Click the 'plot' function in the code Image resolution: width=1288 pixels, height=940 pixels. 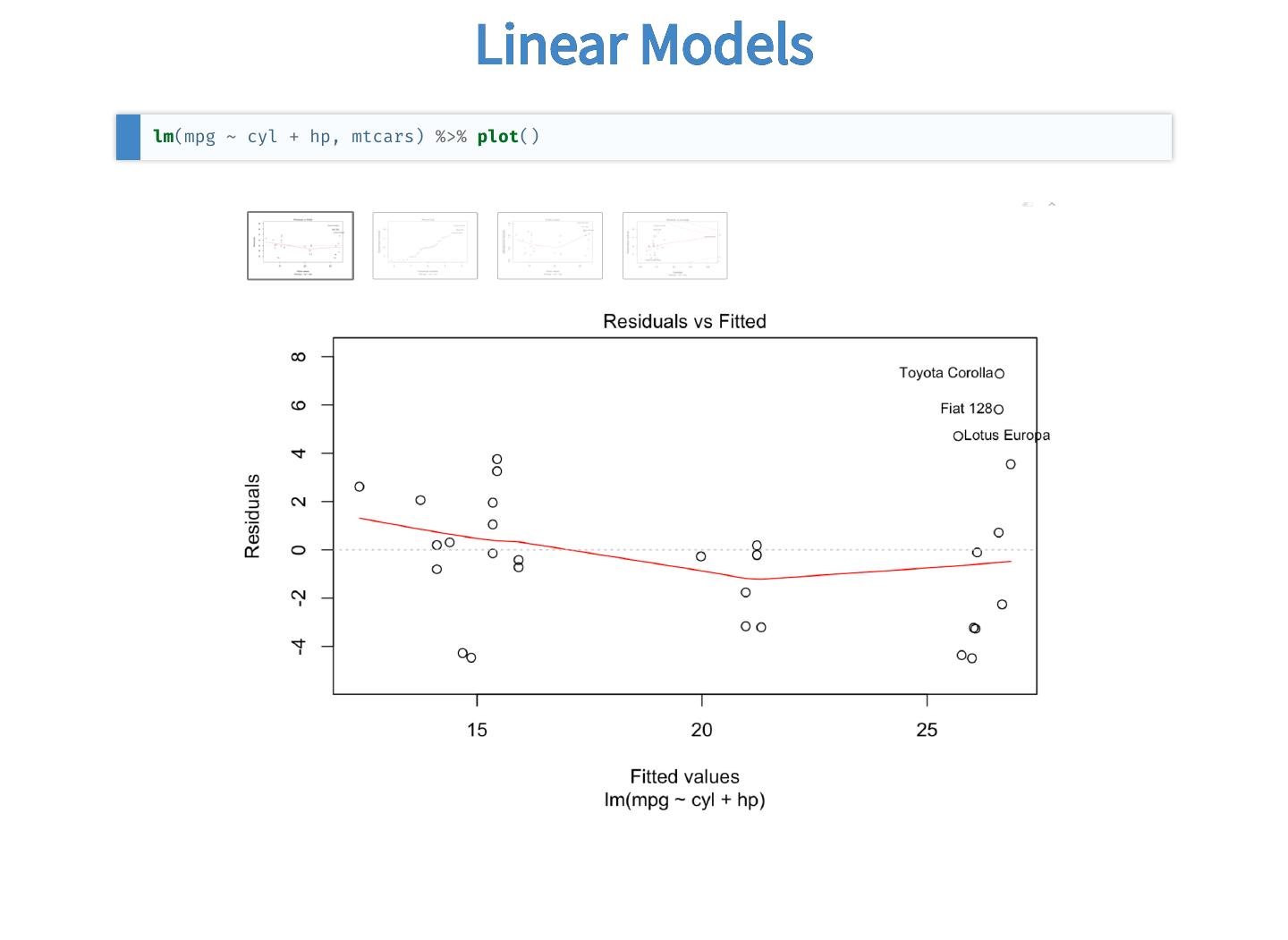click(497, 137)
